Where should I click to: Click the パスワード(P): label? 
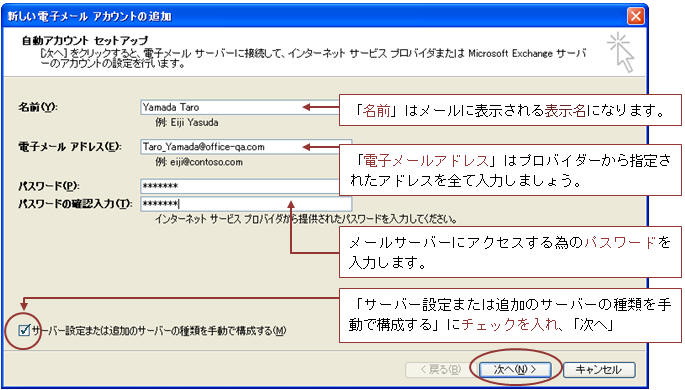[48, 186]
